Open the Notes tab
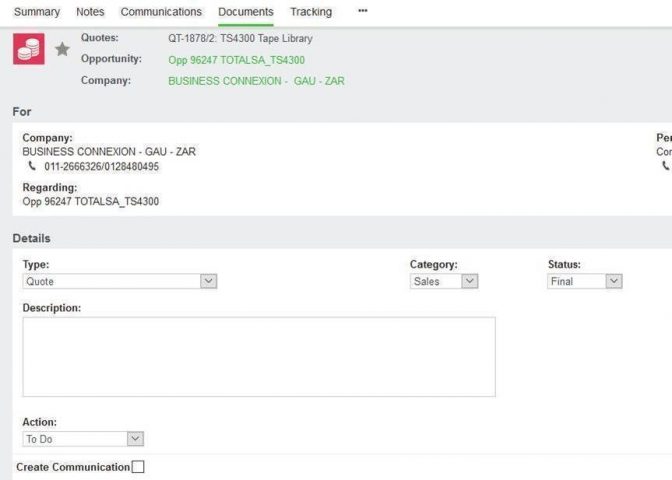The height and width of the screenshot is (480, 672). [x=90, y=12]
